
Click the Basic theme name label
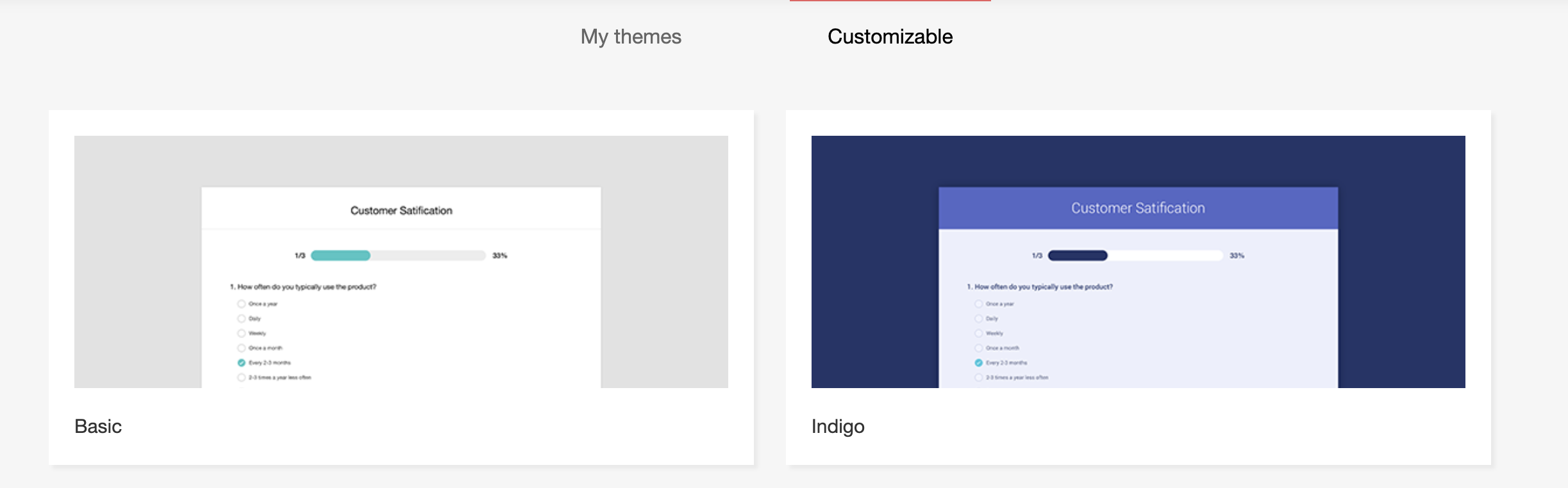click(x=98, y=427)
